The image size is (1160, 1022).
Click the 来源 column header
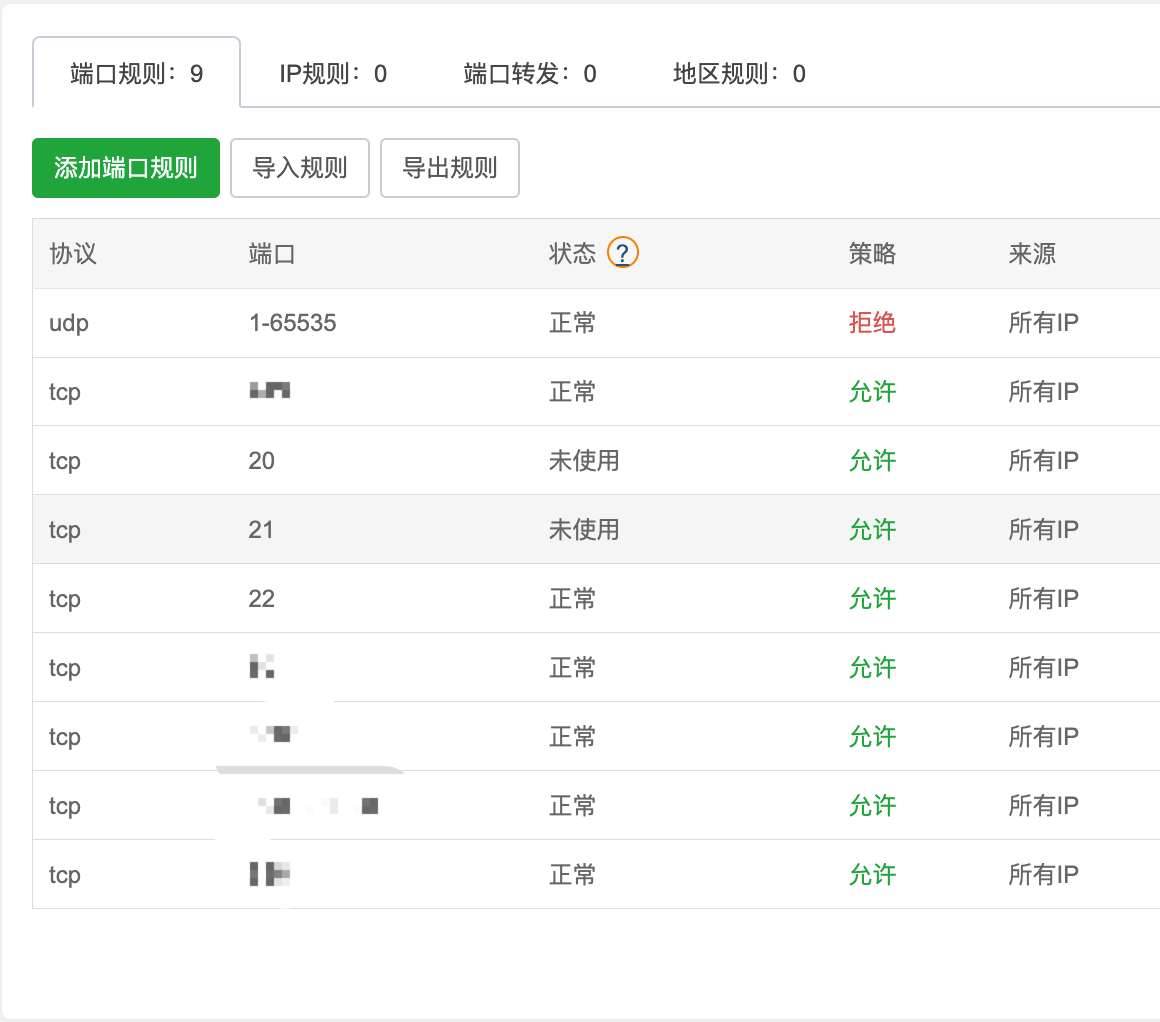[x=1030, y=254]
